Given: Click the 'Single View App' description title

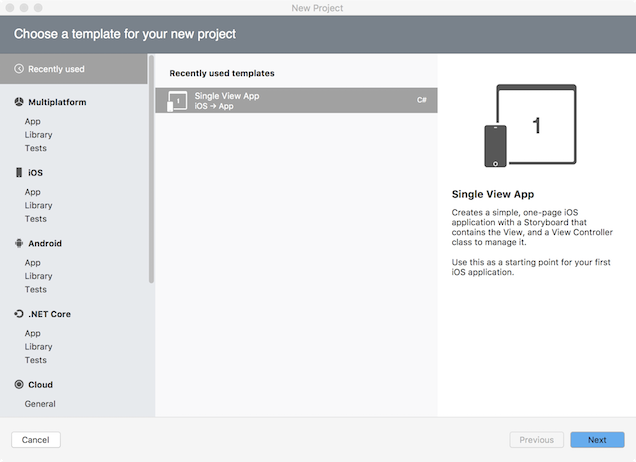Looking at the screenshot, I should (x=493, y=194).
